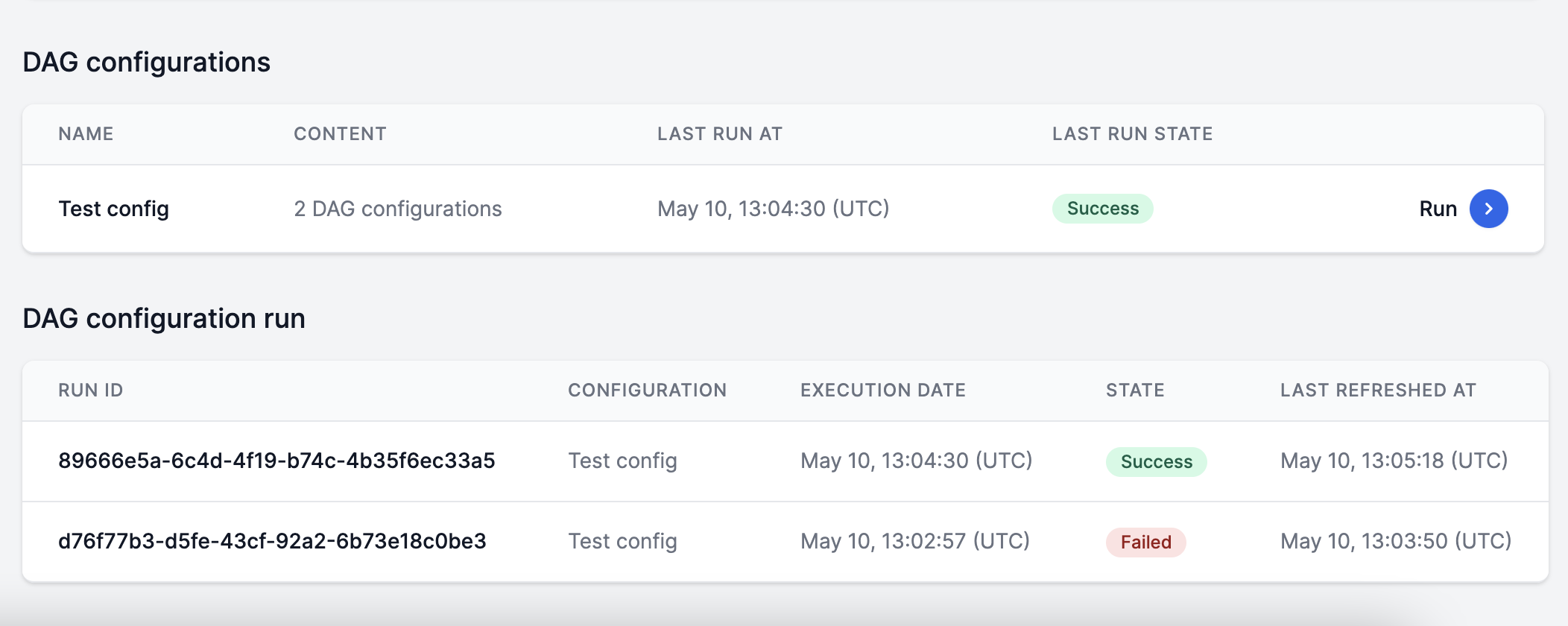Select the STATE column header
1568x626 pixels.
(x=1134, y=391)
